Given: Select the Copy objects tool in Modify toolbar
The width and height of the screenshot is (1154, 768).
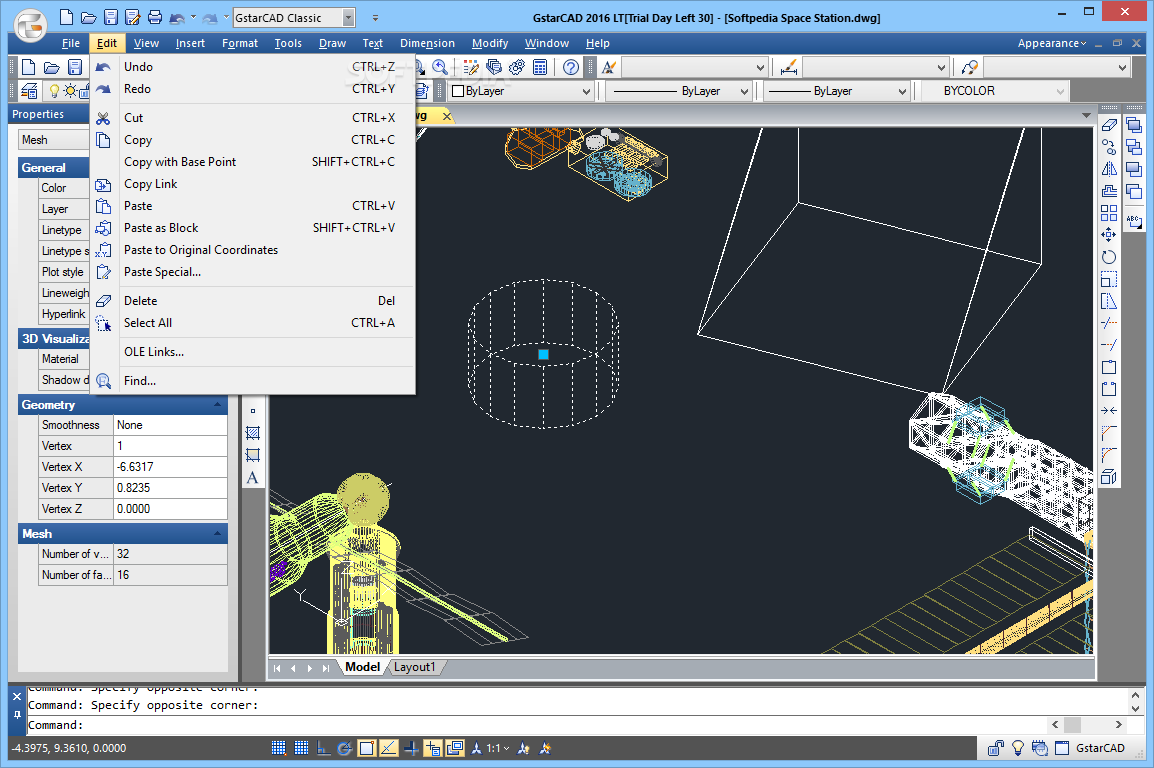Looking at the screenshot, I should (x=1109, y=147).
